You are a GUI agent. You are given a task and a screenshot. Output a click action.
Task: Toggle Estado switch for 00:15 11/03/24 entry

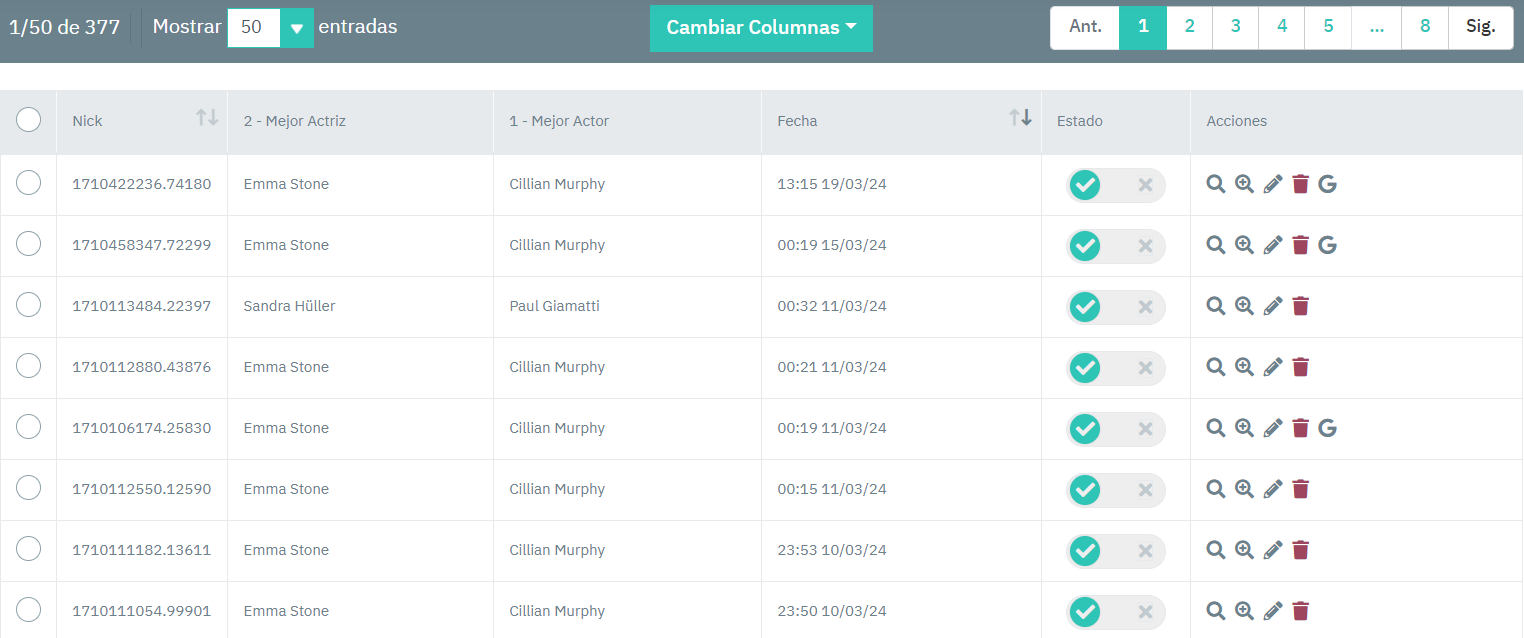tap(1116, 490)
